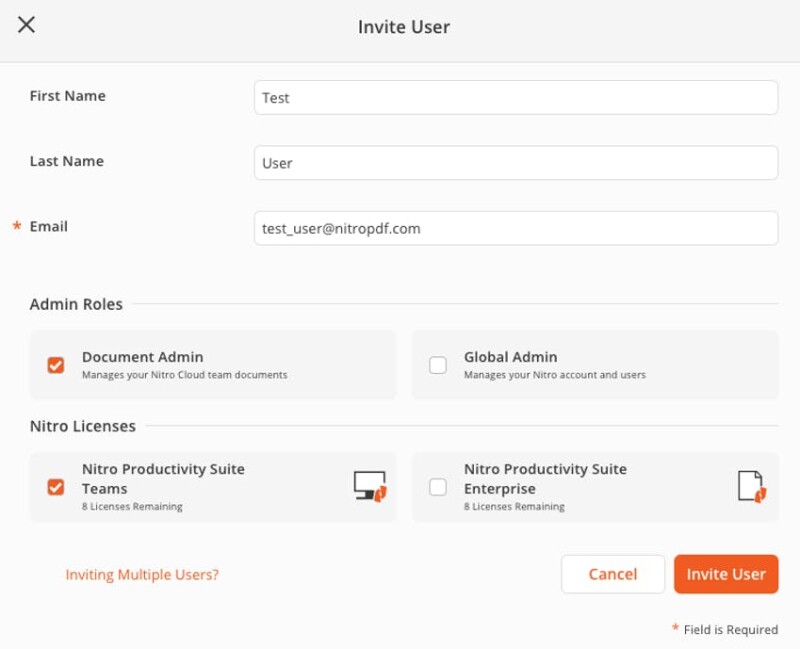Click the Nitro Licenses section heading
Screen dimensions: 800x649
tap(83, 426)
